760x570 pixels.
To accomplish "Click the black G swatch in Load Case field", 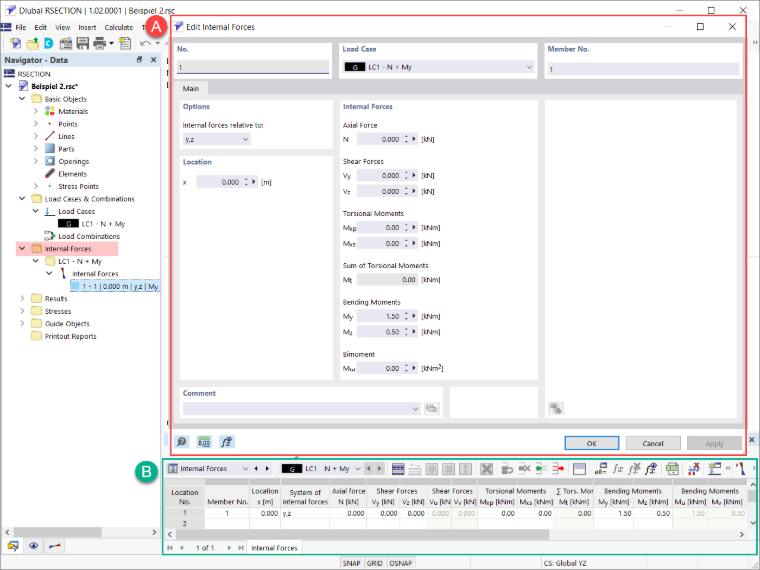I will point(355,67).
